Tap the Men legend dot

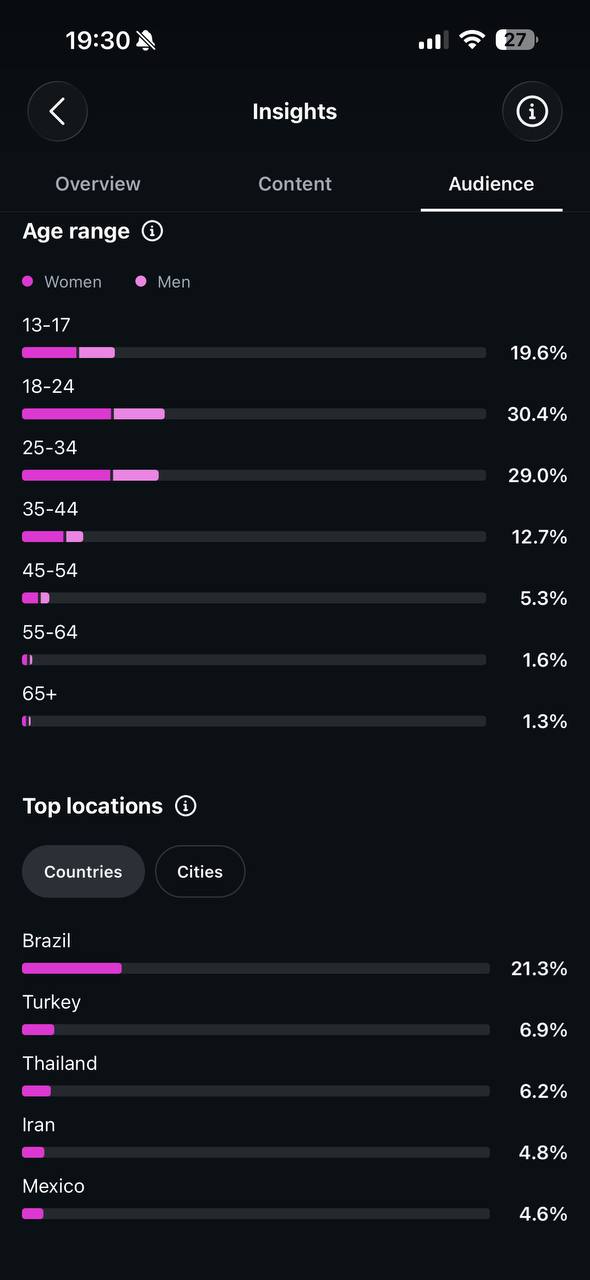pos(141,282)
